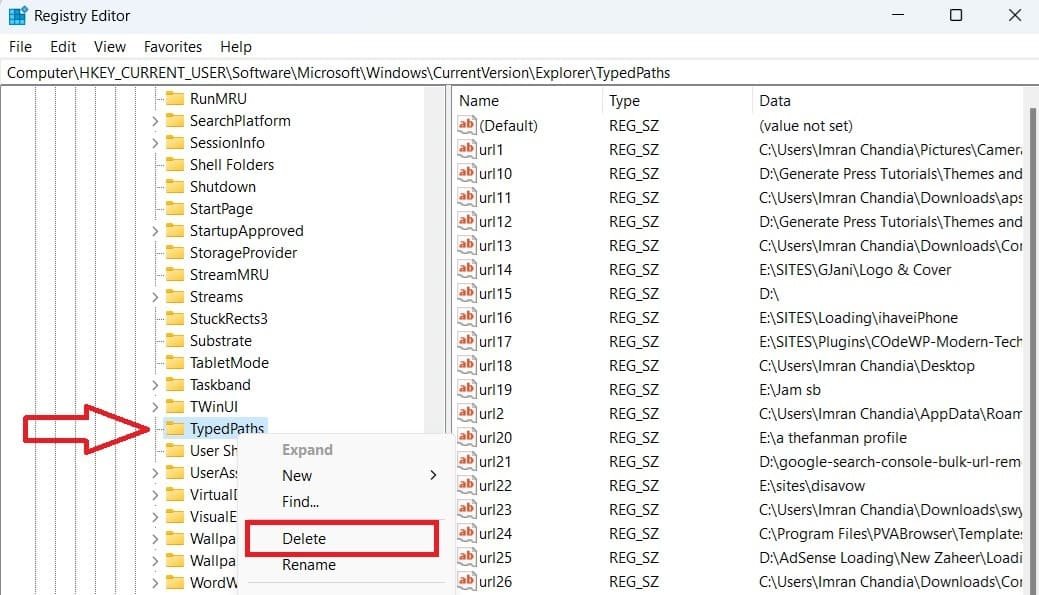This screenshot has width=1039, height=595.
Task: Choose Delete from the context menu
Action: pos(304,538)
